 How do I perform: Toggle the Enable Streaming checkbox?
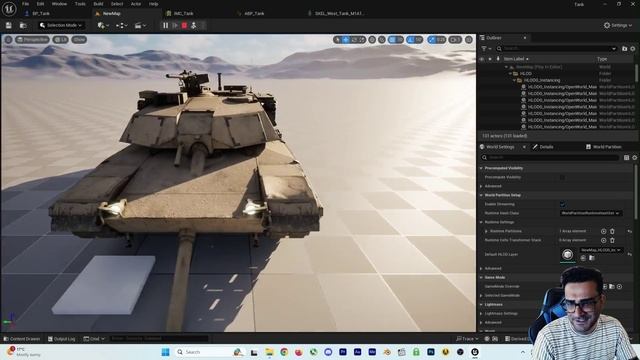(562, 204)
